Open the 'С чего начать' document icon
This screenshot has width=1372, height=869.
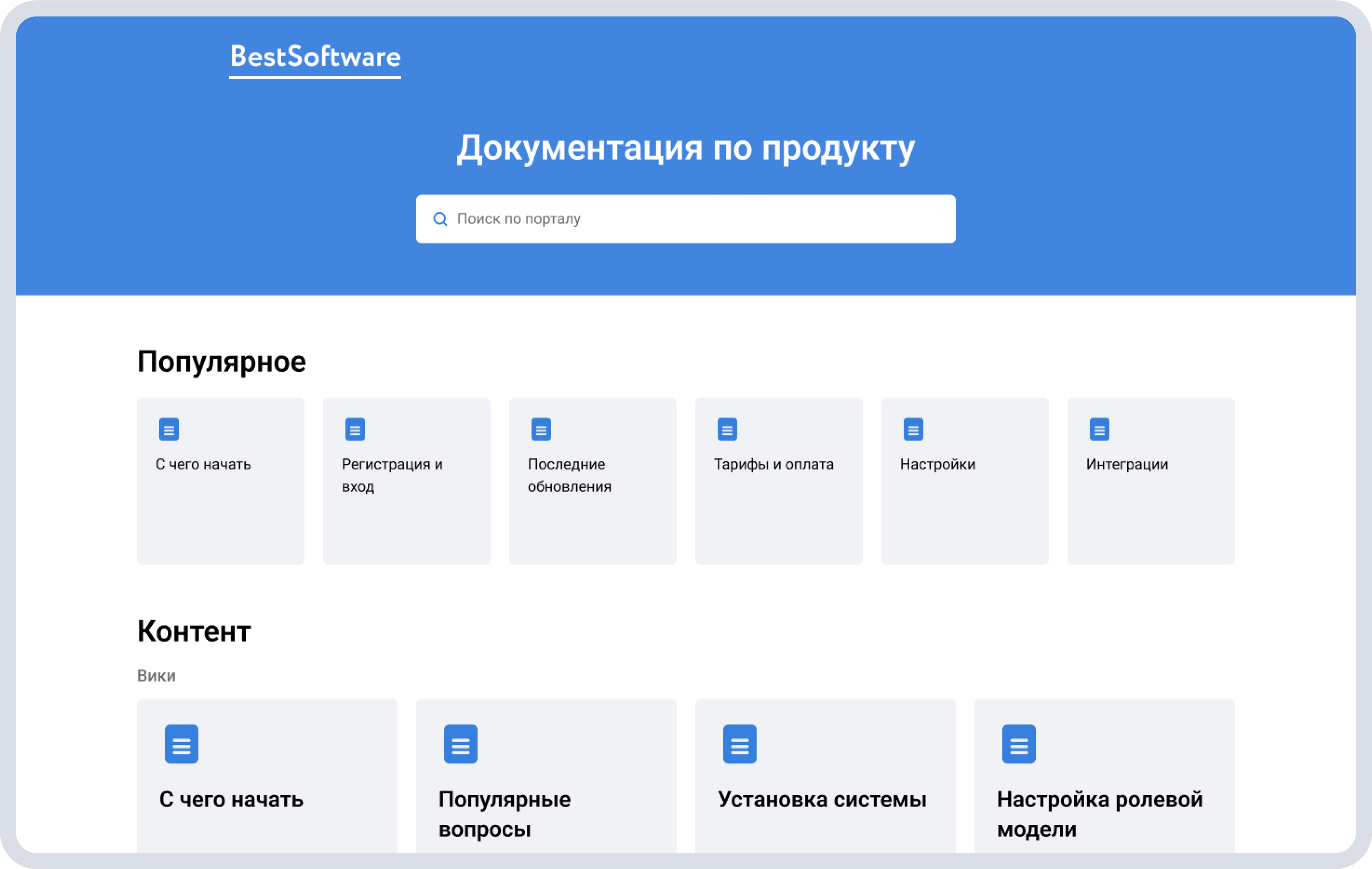(x=169, y=429)
